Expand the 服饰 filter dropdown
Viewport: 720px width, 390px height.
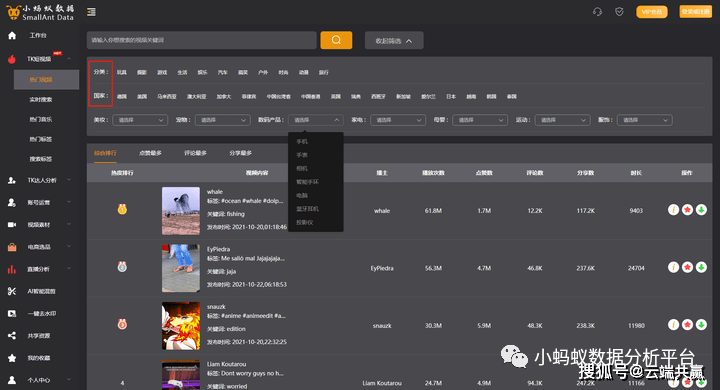click(x=645, y=120)
